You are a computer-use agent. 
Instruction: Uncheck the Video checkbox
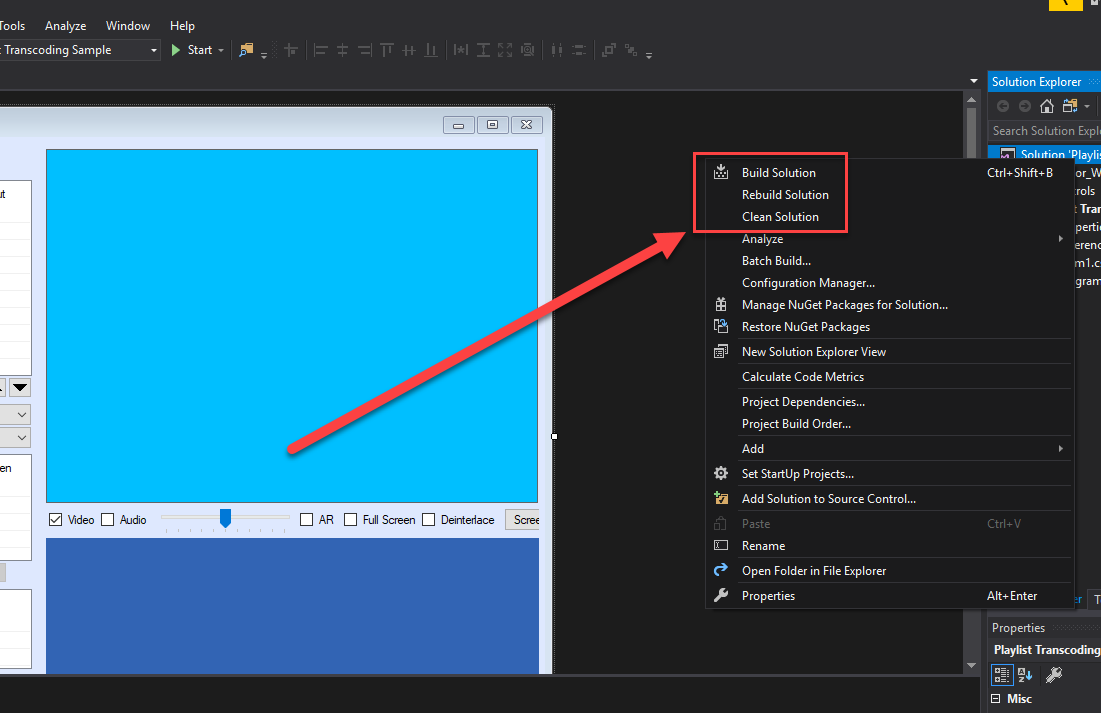tap(55, 520)
